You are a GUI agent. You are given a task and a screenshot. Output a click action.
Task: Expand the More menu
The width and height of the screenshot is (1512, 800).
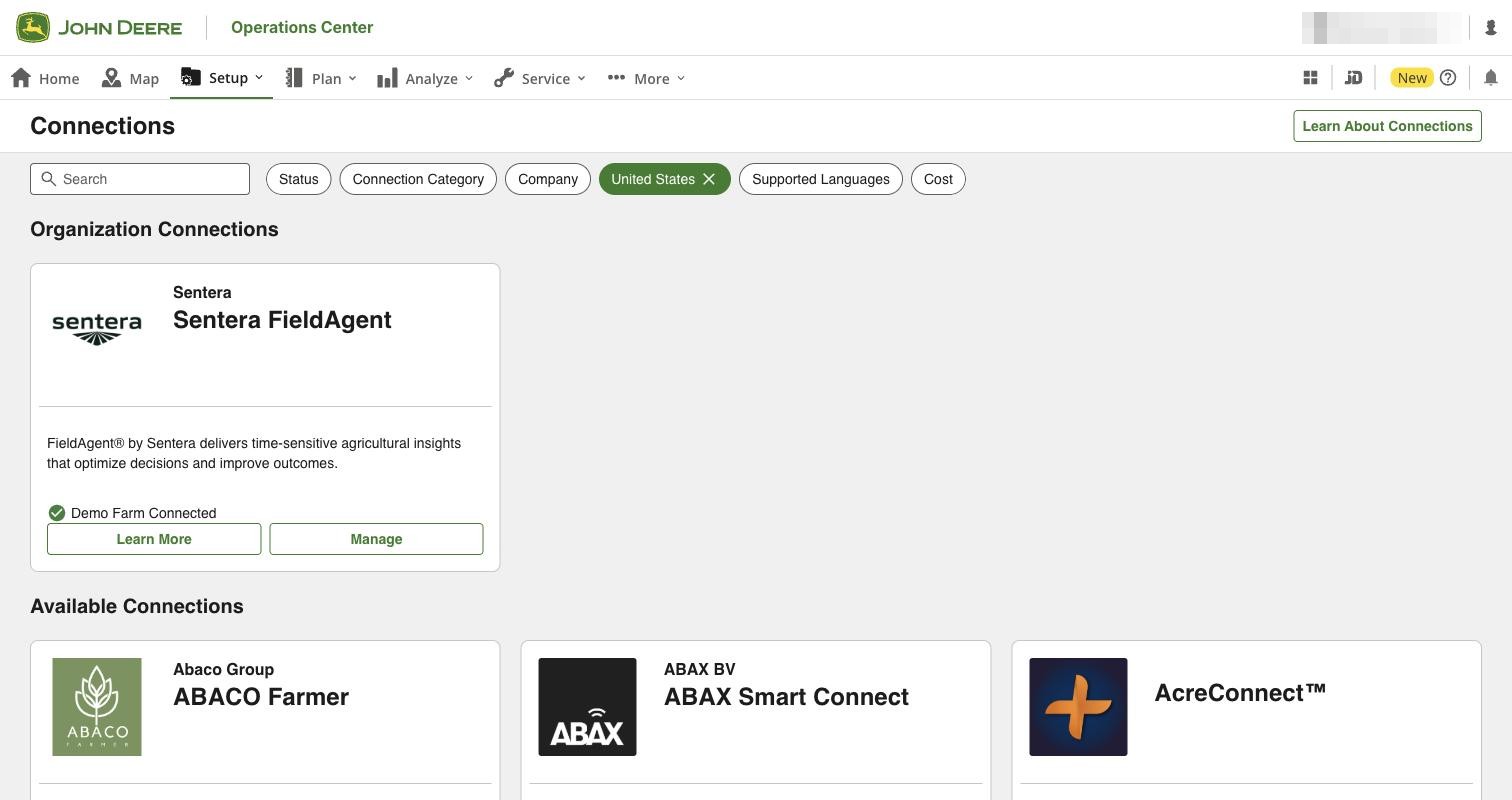pos(646,78)
